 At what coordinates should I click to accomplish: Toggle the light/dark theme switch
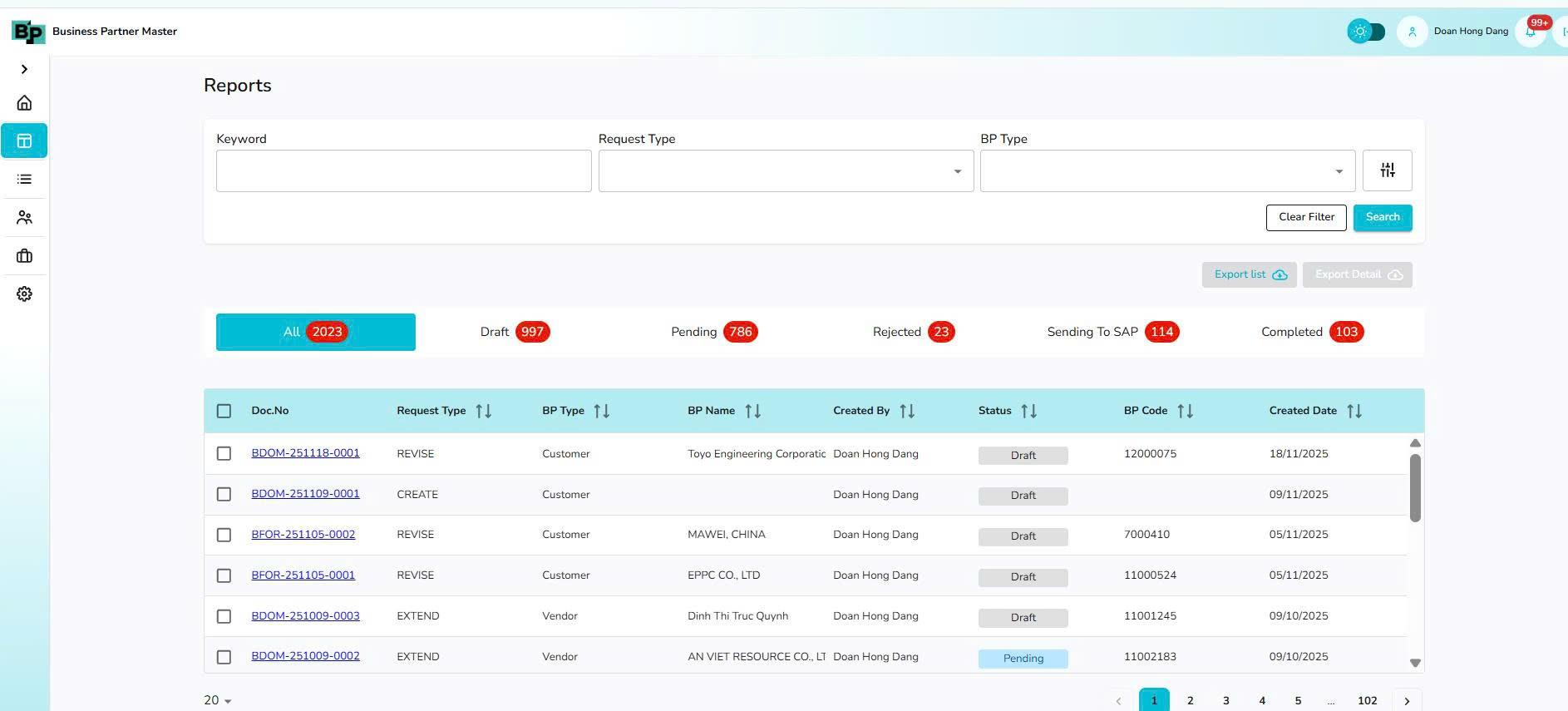1366,32
